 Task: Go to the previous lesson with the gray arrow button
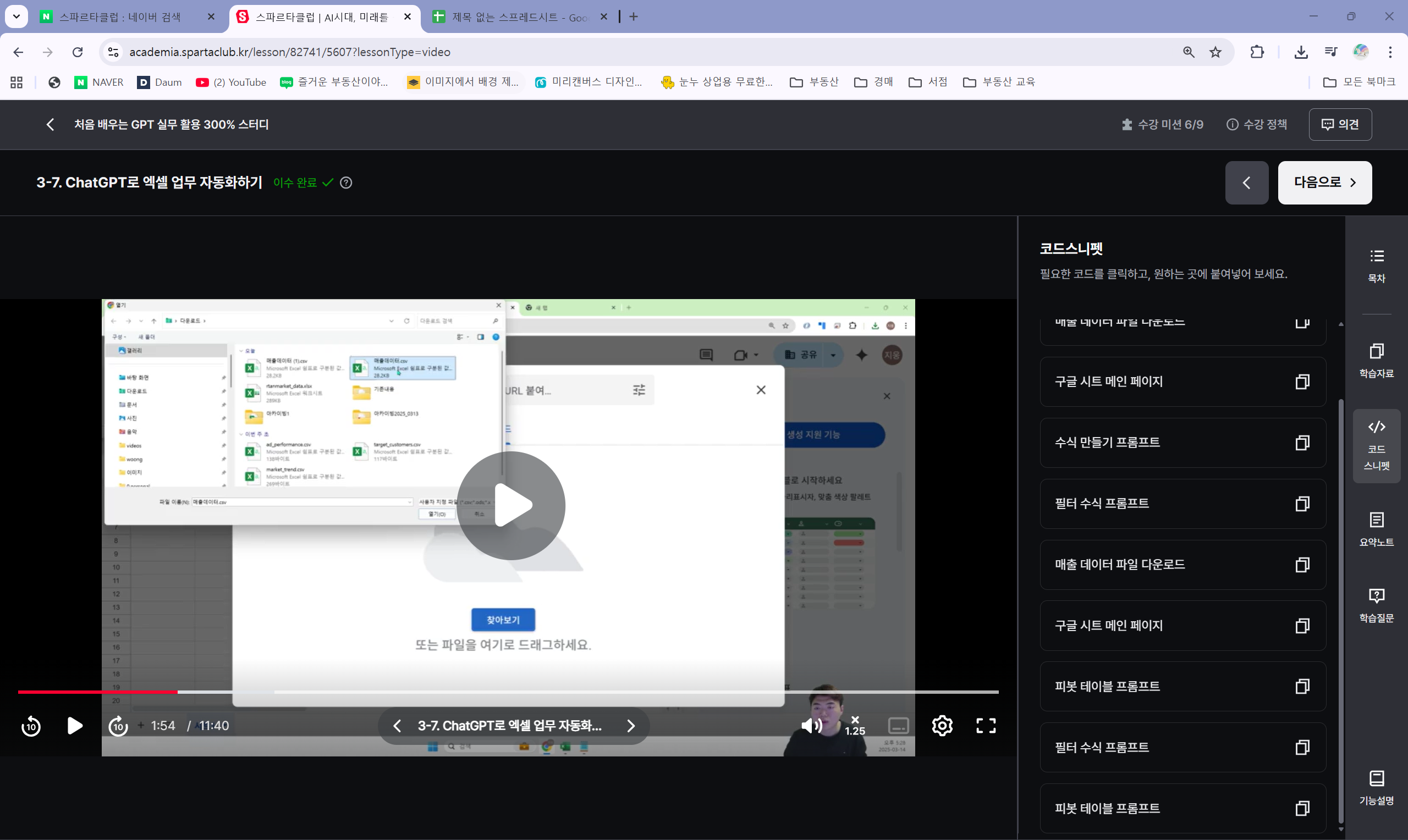(1247, 183)
